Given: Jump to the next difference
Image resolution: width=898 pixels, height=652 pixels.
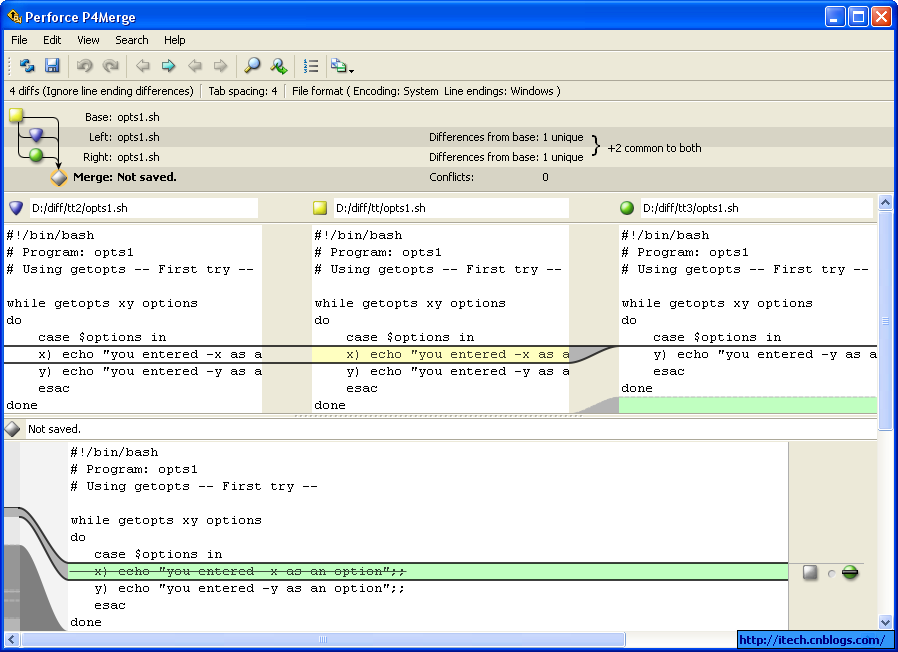Looking at the screenshot, I should pyautogui.click(x=169, y=66).
